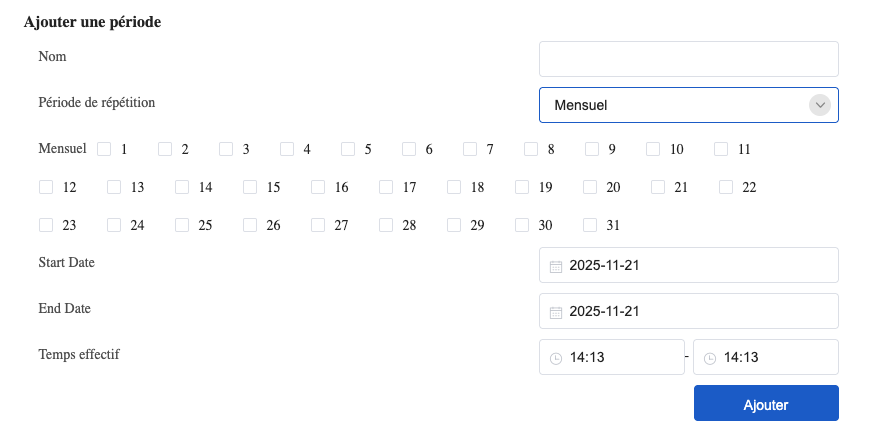Screen dimensions: 884x444
Task: Check the day 1 checkbox
Action: coord(104,149)
